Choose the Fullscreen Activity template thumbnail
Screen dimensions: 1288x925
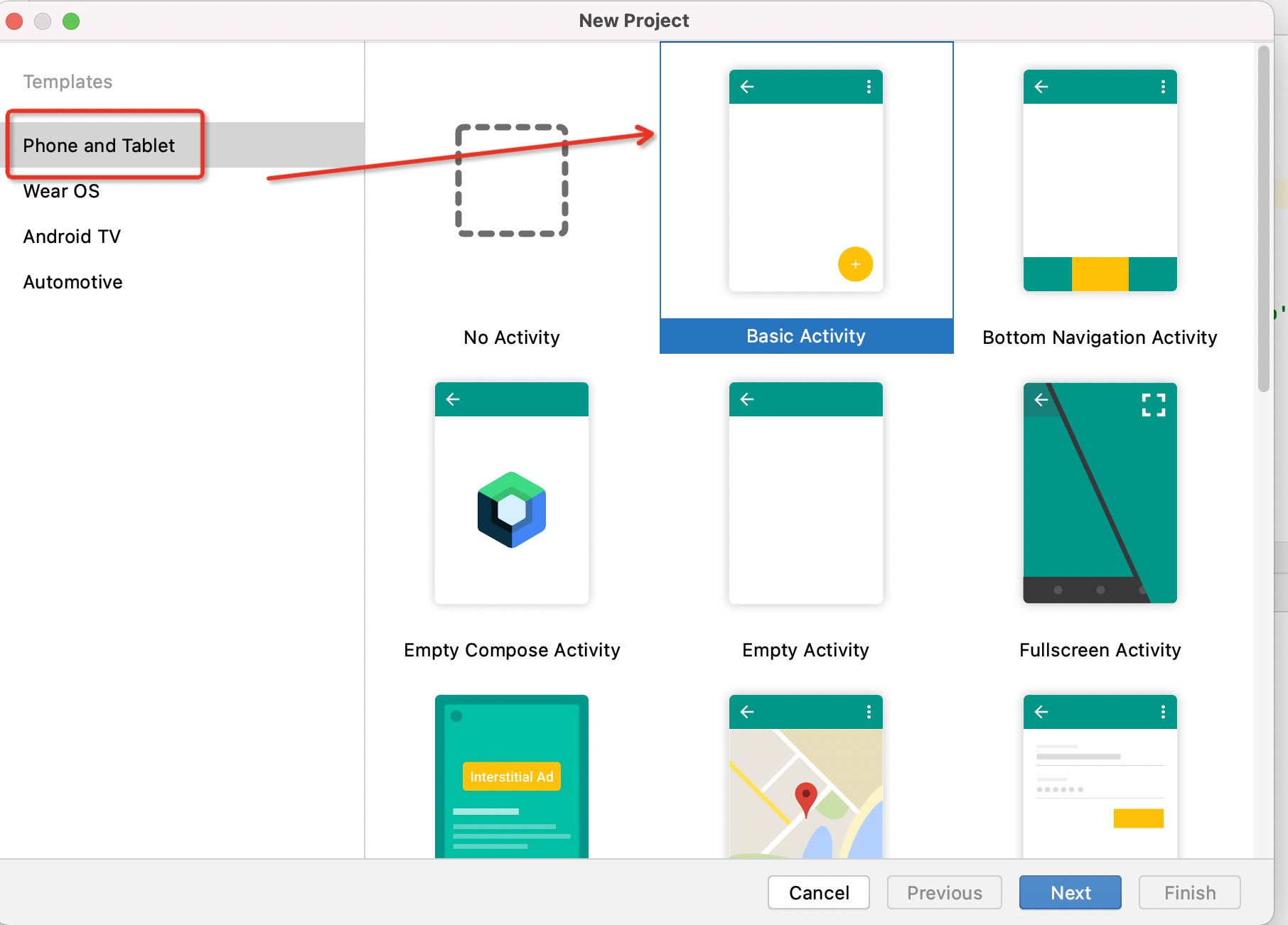coord(1100,493)
